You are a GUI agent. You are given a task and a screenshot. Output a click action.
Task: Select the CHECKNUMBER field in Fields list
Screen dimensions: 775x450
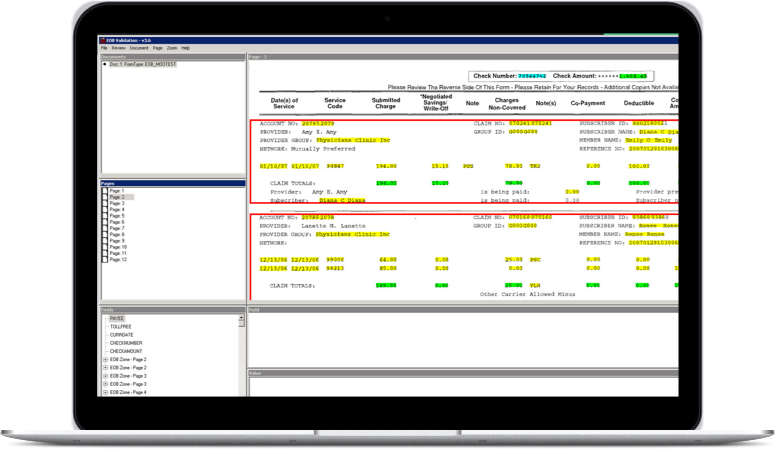coord(127,343)
